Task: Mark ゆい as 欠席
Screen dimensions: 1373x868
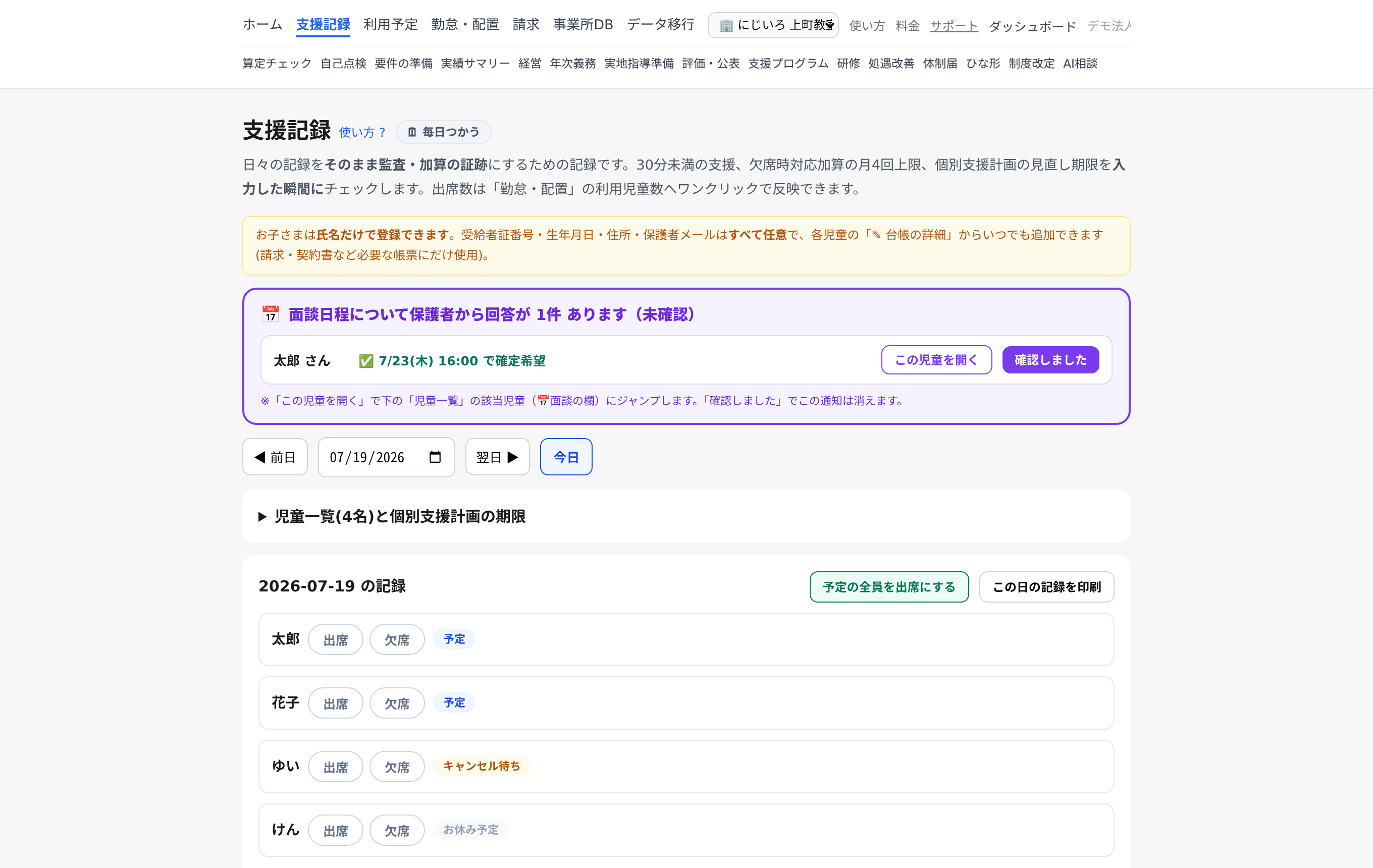Action: pyautogui.click(x=397, y=767)
